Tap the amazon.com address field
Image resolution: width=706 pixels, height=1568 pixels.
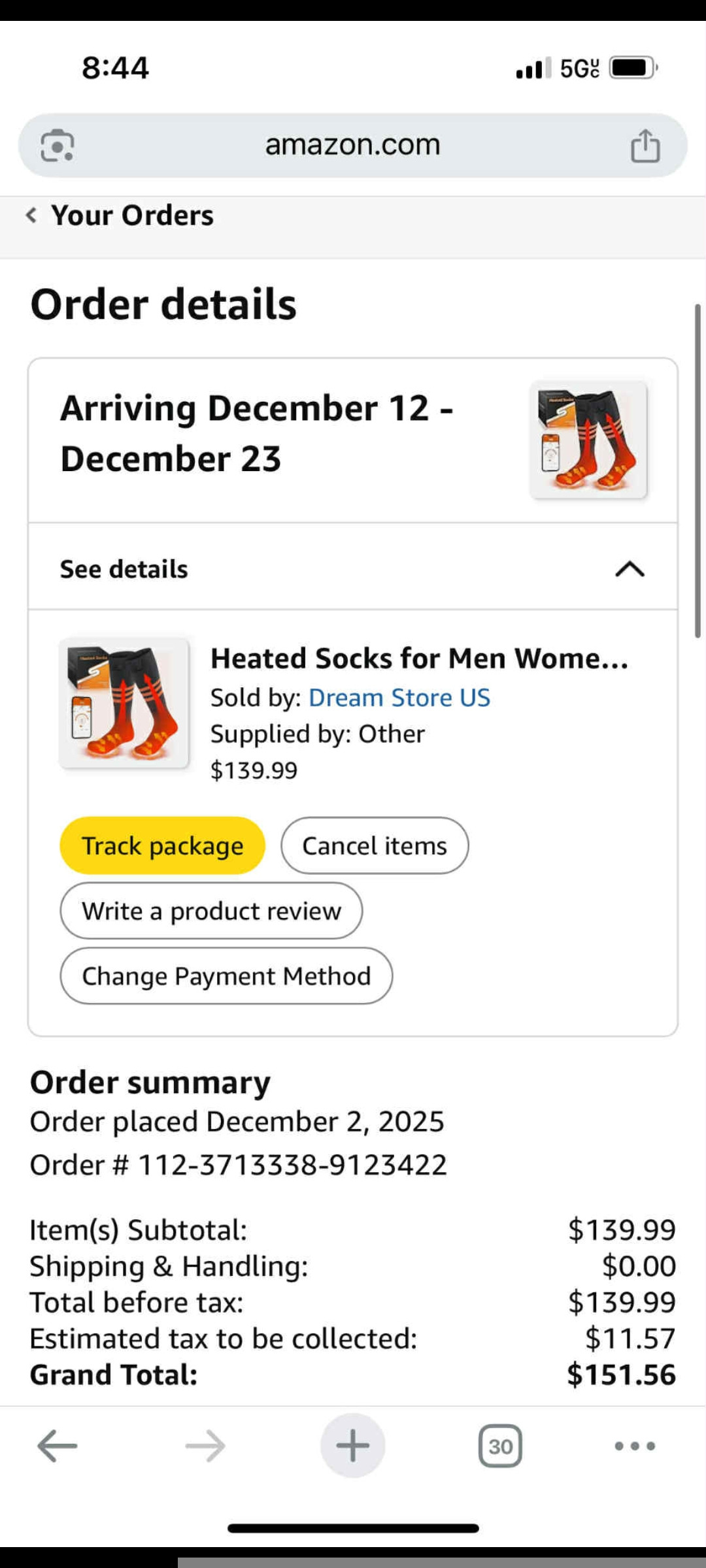click(x=353, y=145)
